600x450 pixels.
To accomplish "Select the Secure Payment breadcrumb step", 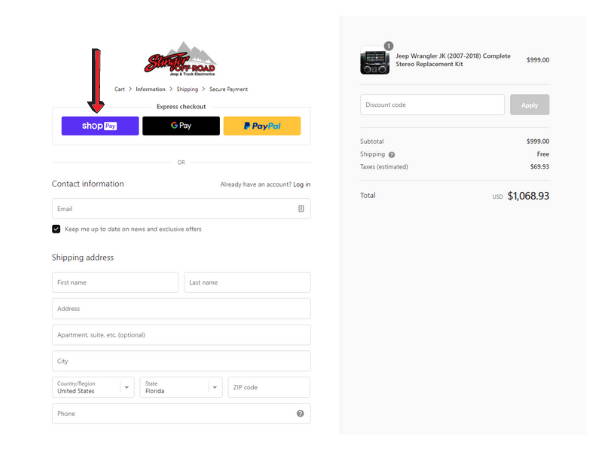I will pyautogui.click(x=228, y=89).
